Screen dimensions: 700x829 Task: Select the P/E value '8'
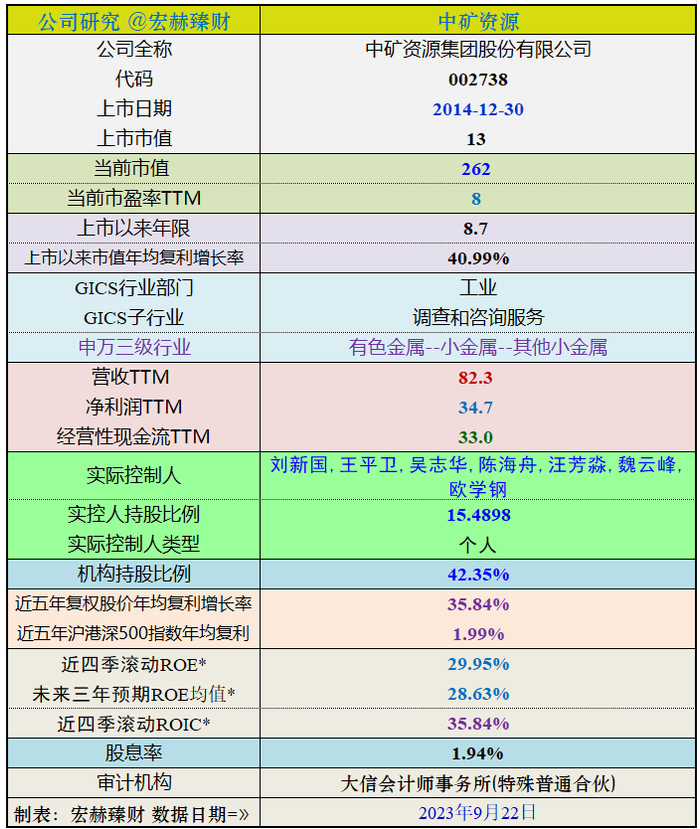(x=476, y=199)
